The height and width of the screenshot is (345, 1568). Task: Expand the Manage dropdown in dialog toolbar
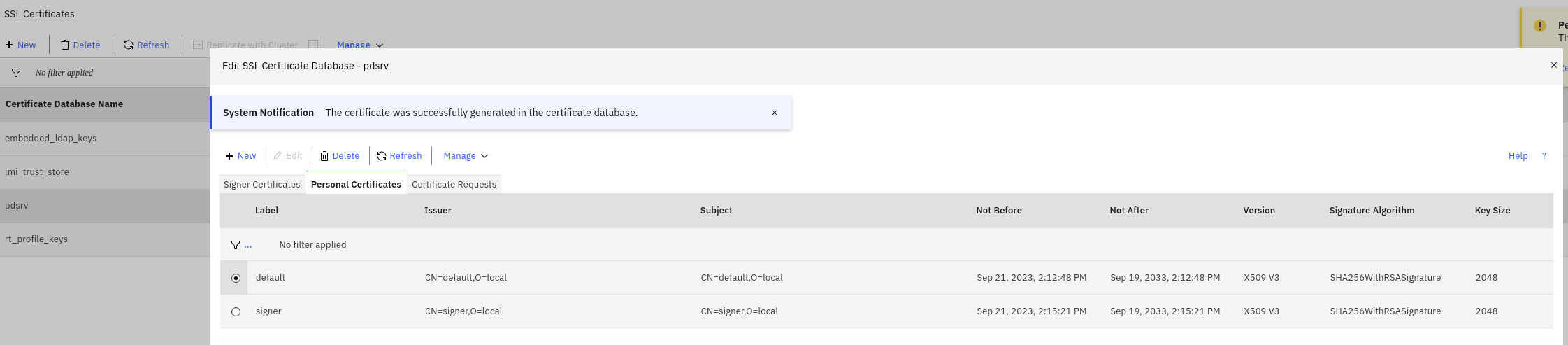tap(466, 156)
